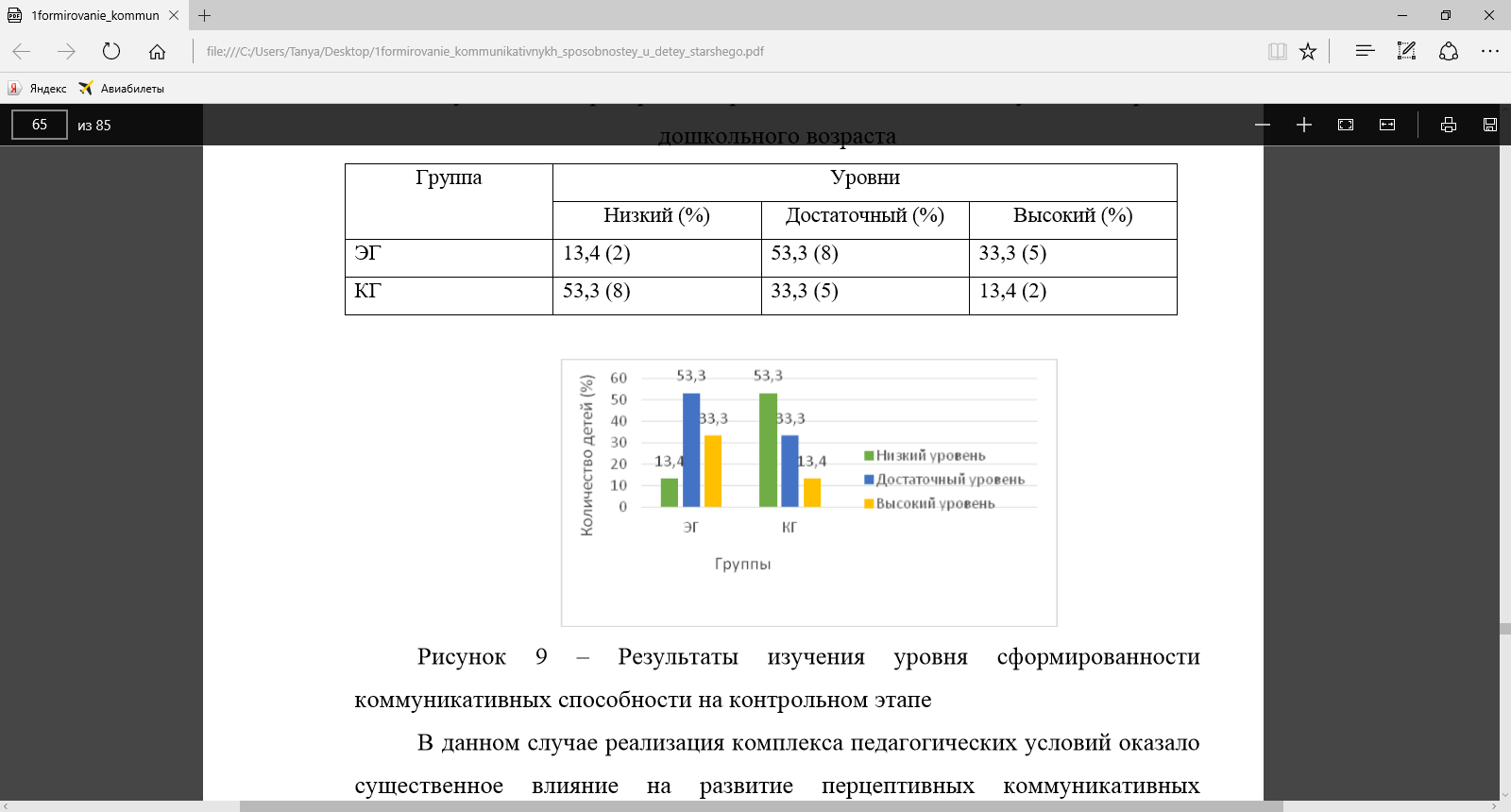1511x812 pixels.
Task: Open the Hub panel
Action: pyautogui.click(x=1365, y=51)
